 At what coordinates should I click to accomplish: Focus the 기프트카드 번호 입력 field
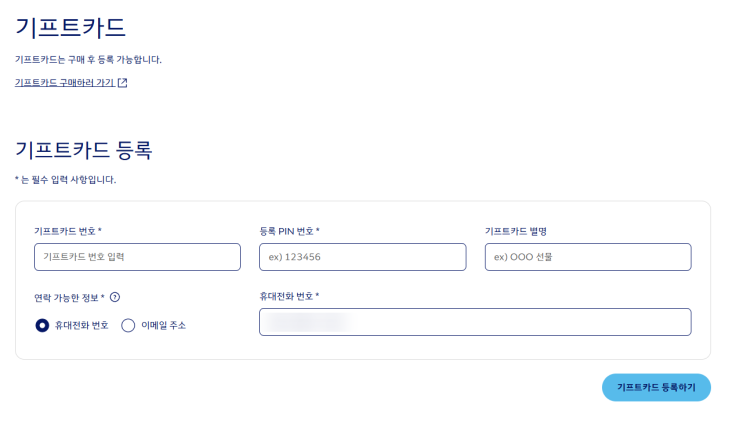click(137, 257)
